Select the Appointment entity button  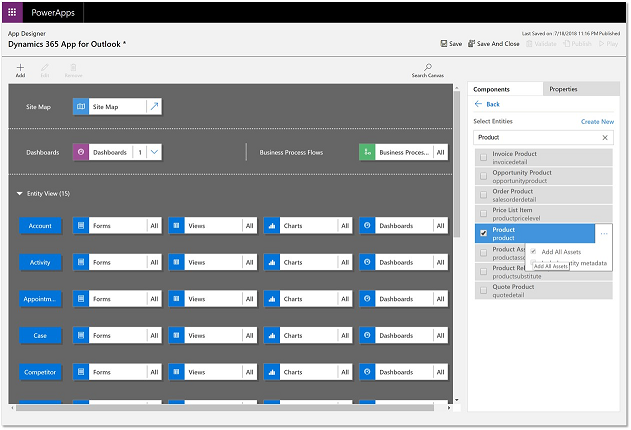click(x=40, y=299)
